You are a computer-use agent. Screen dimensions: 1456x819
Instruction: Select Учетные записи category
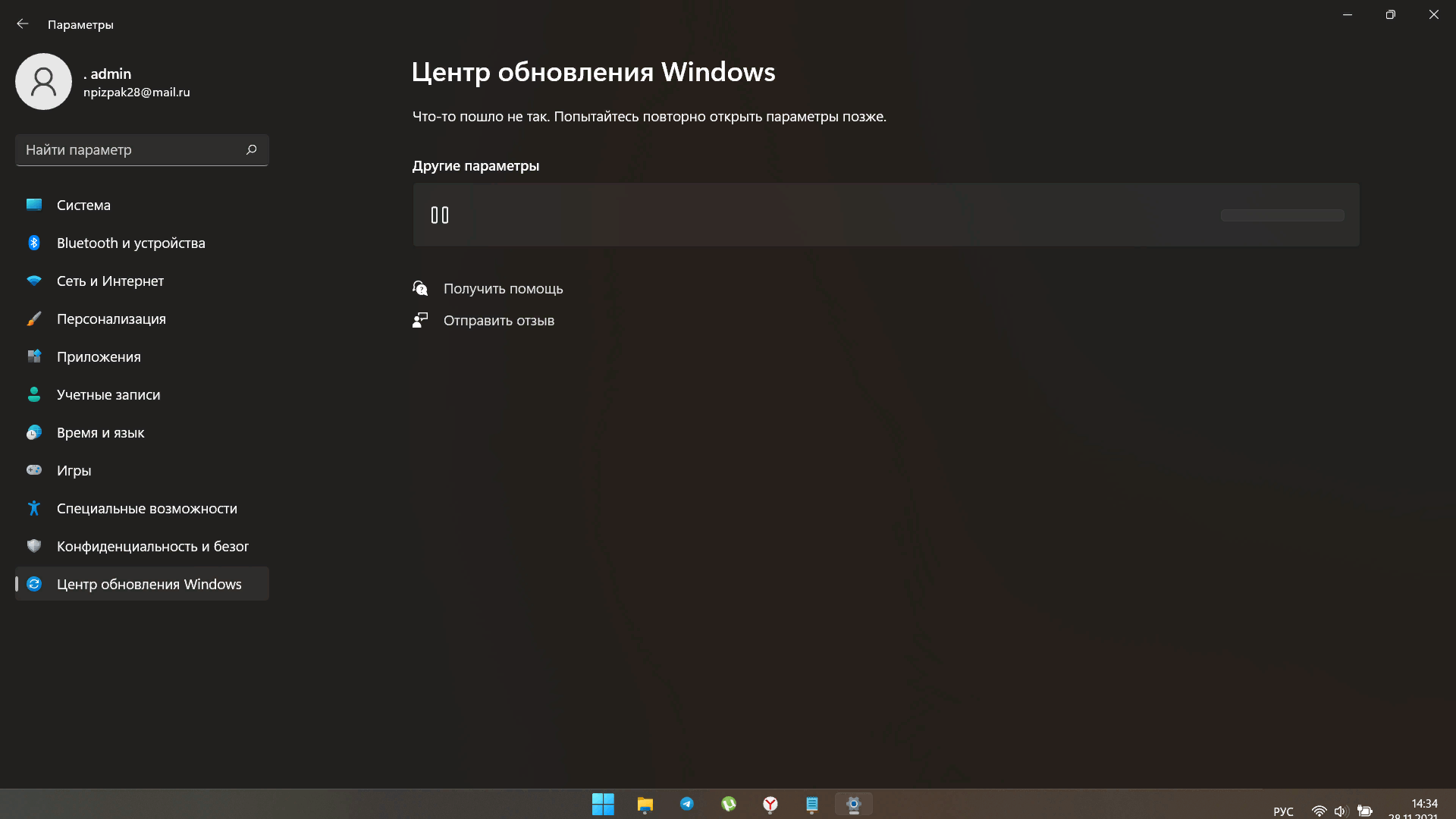coord(142,394)
